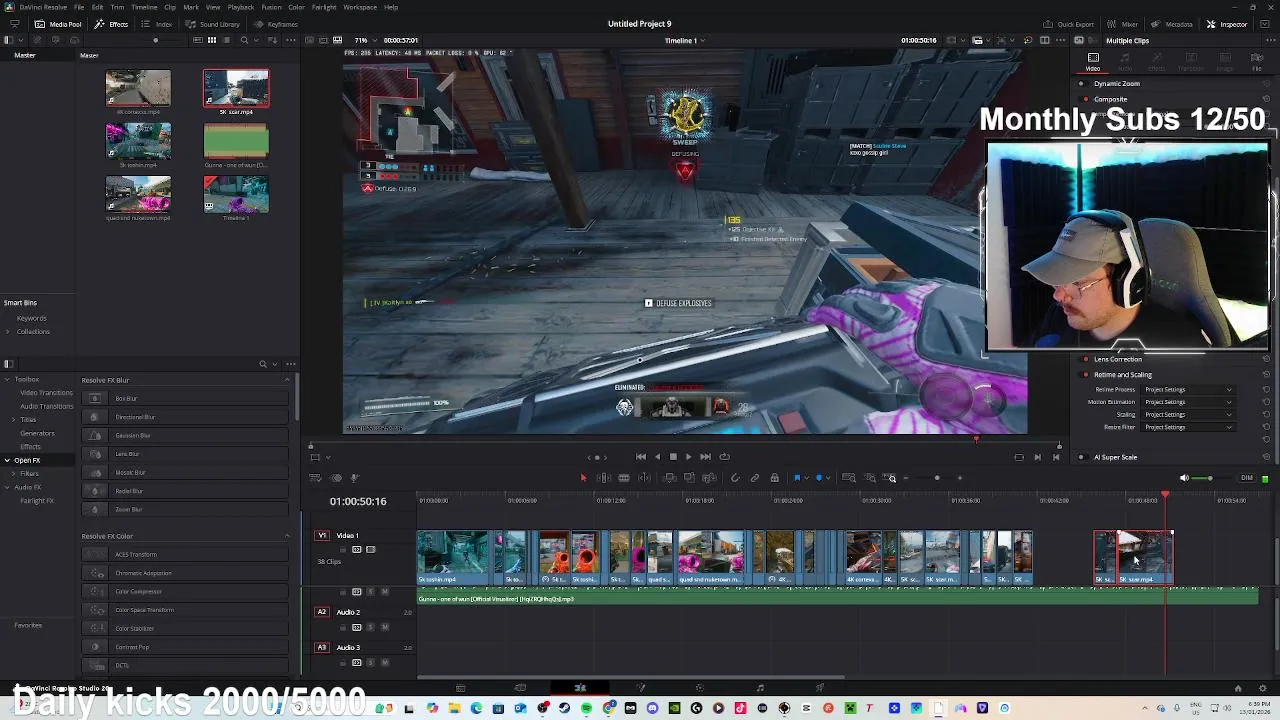The image size is (1280, 720).
Task: Adjust the timeline zoom slider
Action: (x=937, y=478)
